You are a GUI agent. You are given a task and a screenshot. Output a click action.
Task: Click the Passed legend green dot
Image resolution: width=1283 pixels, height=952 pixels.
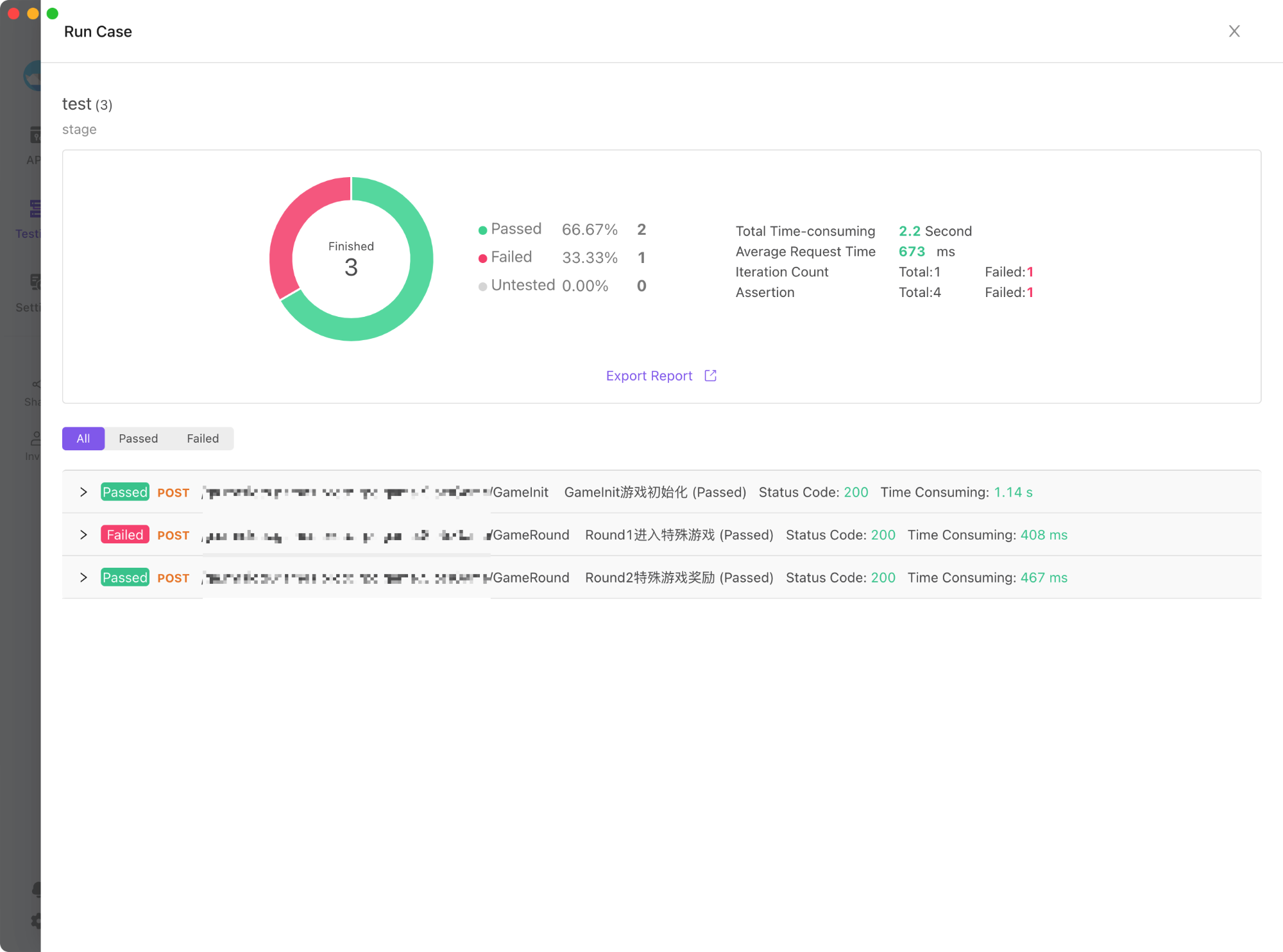(482, 230)
